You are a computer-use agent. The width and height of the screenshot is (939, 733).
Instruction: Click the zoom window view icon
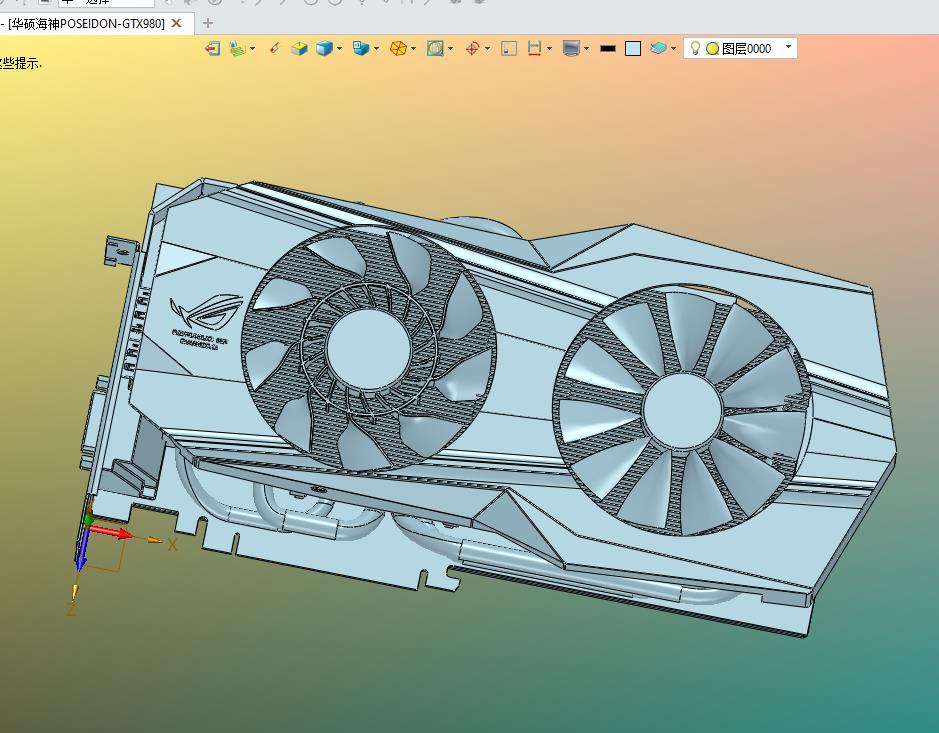(x=435, y=48)
